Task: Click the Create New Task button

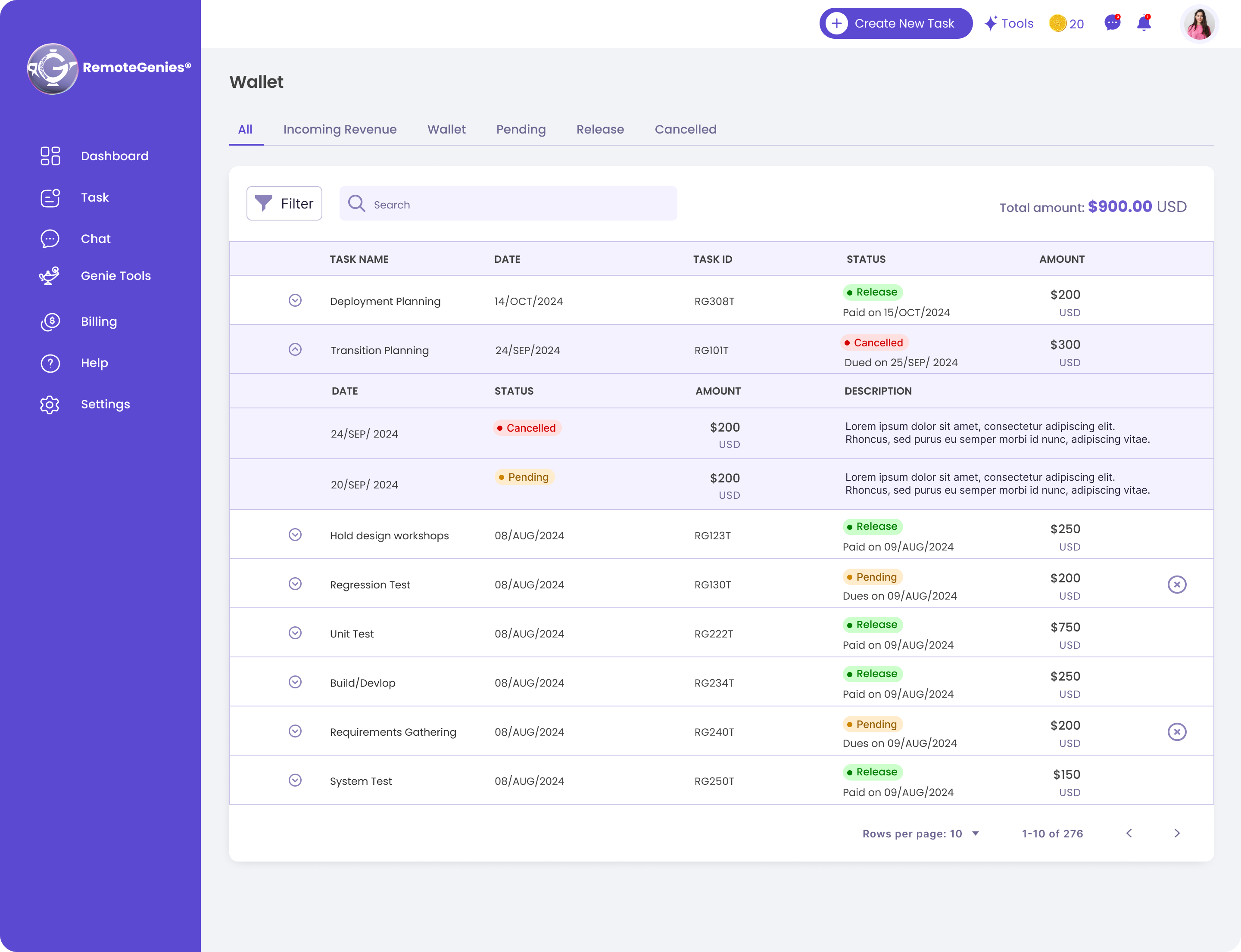Action: (895, 23)
